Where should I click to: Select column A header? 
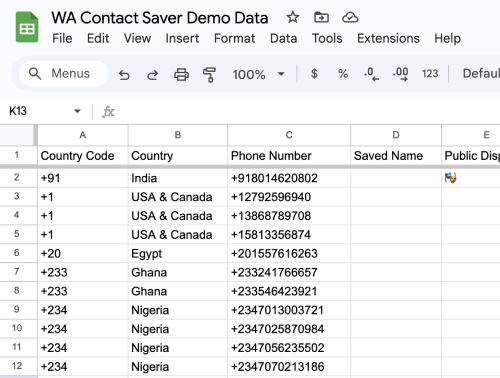pyautogui.click(x=83, y=135)
